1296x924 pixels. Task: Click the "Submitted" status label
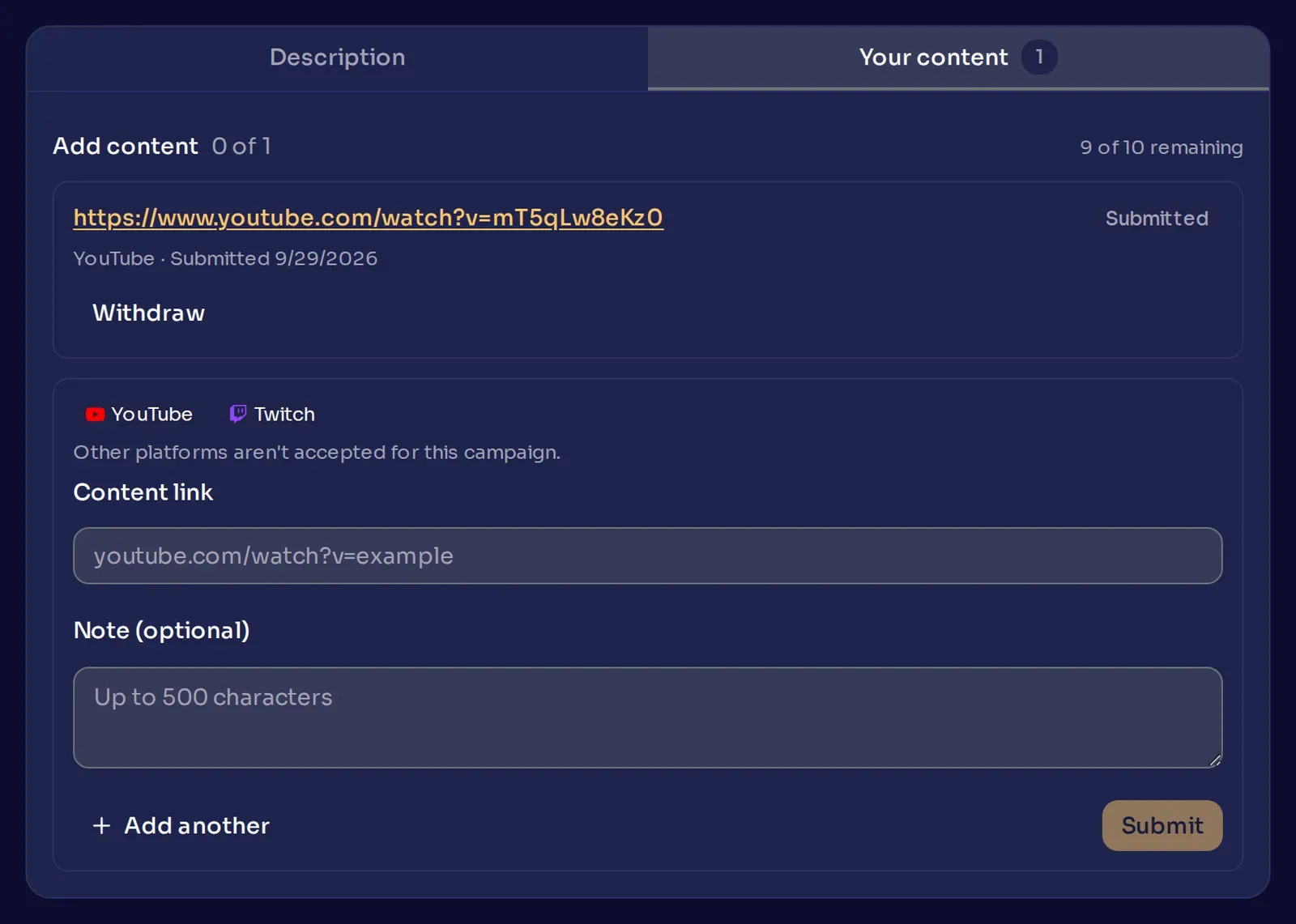[x=1157, y=219]
